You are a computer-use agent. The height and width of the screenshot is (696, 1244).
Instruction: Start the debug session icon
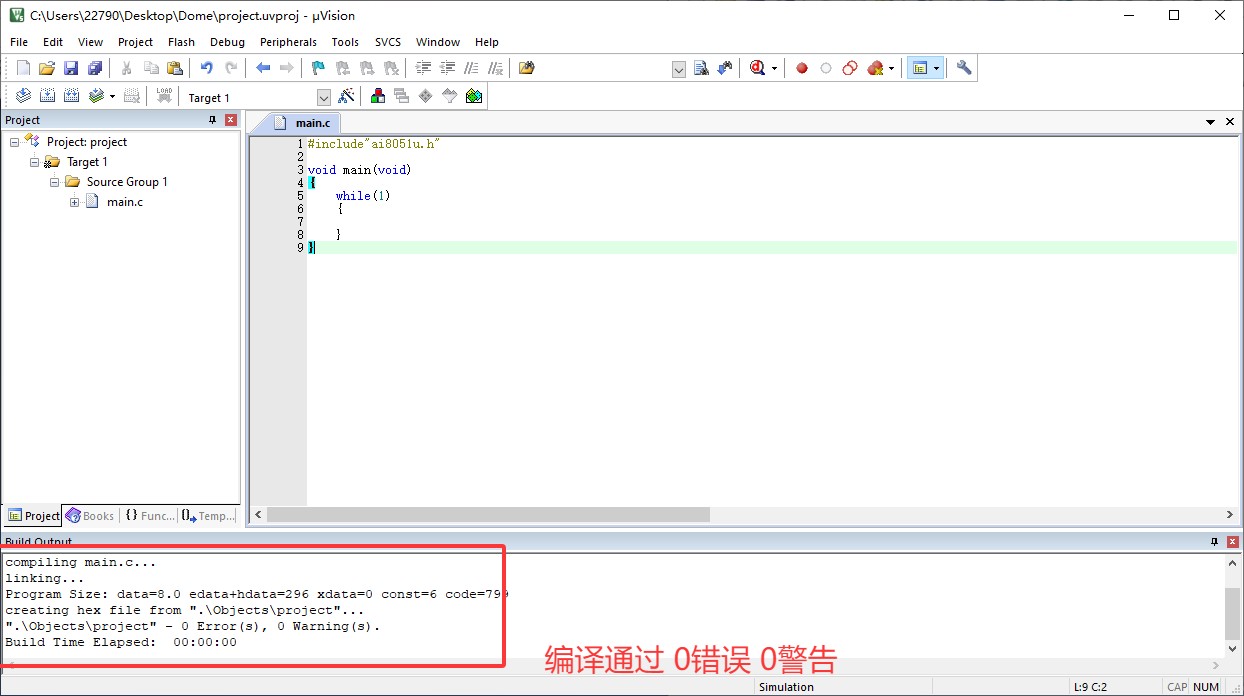[757, 68]
